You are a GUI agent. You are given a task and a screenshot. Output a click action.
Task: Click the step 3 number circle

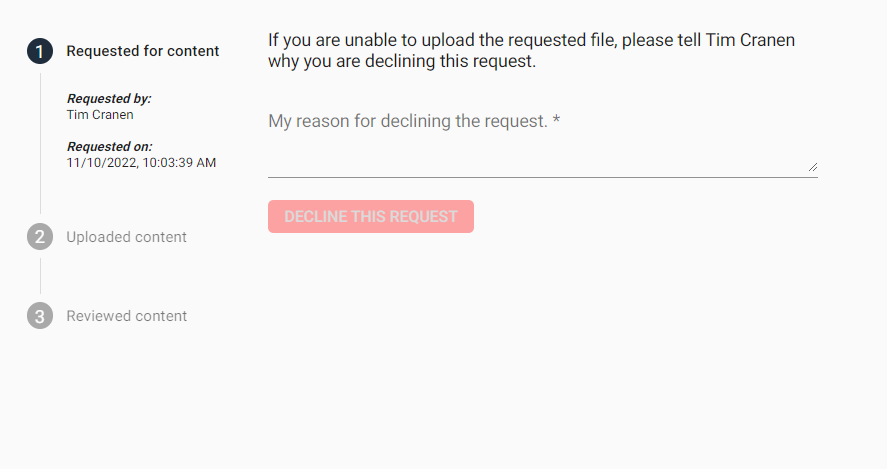click(x=40, y=316)
